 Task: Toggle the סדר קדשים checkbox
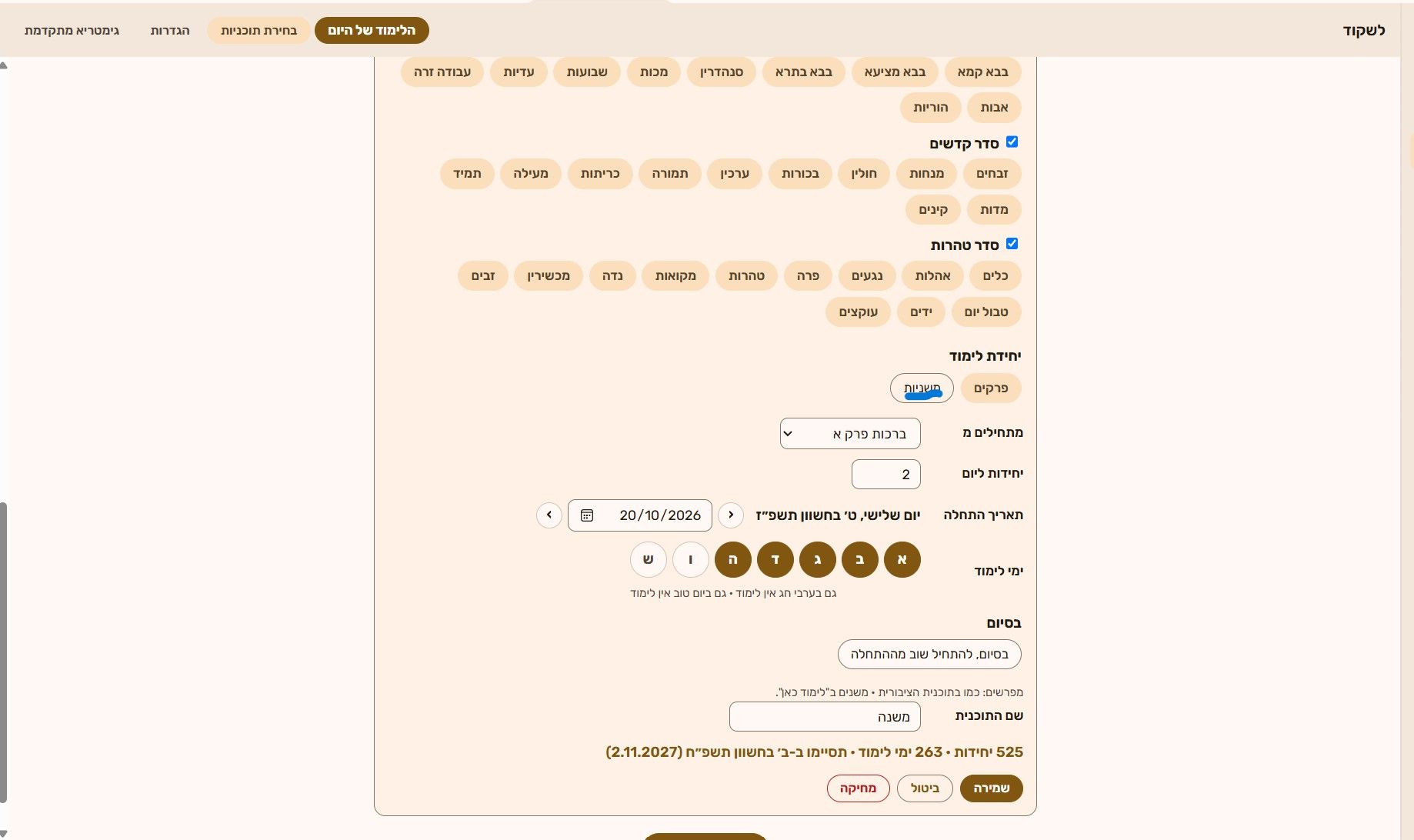[x=1012, y=142]
